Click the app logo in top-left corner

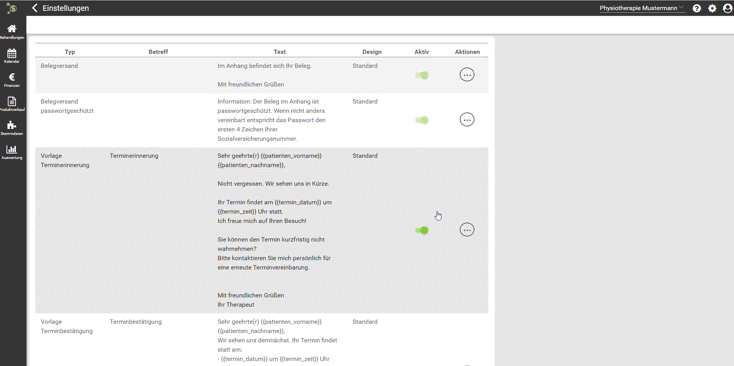click(x=12, y=8)
